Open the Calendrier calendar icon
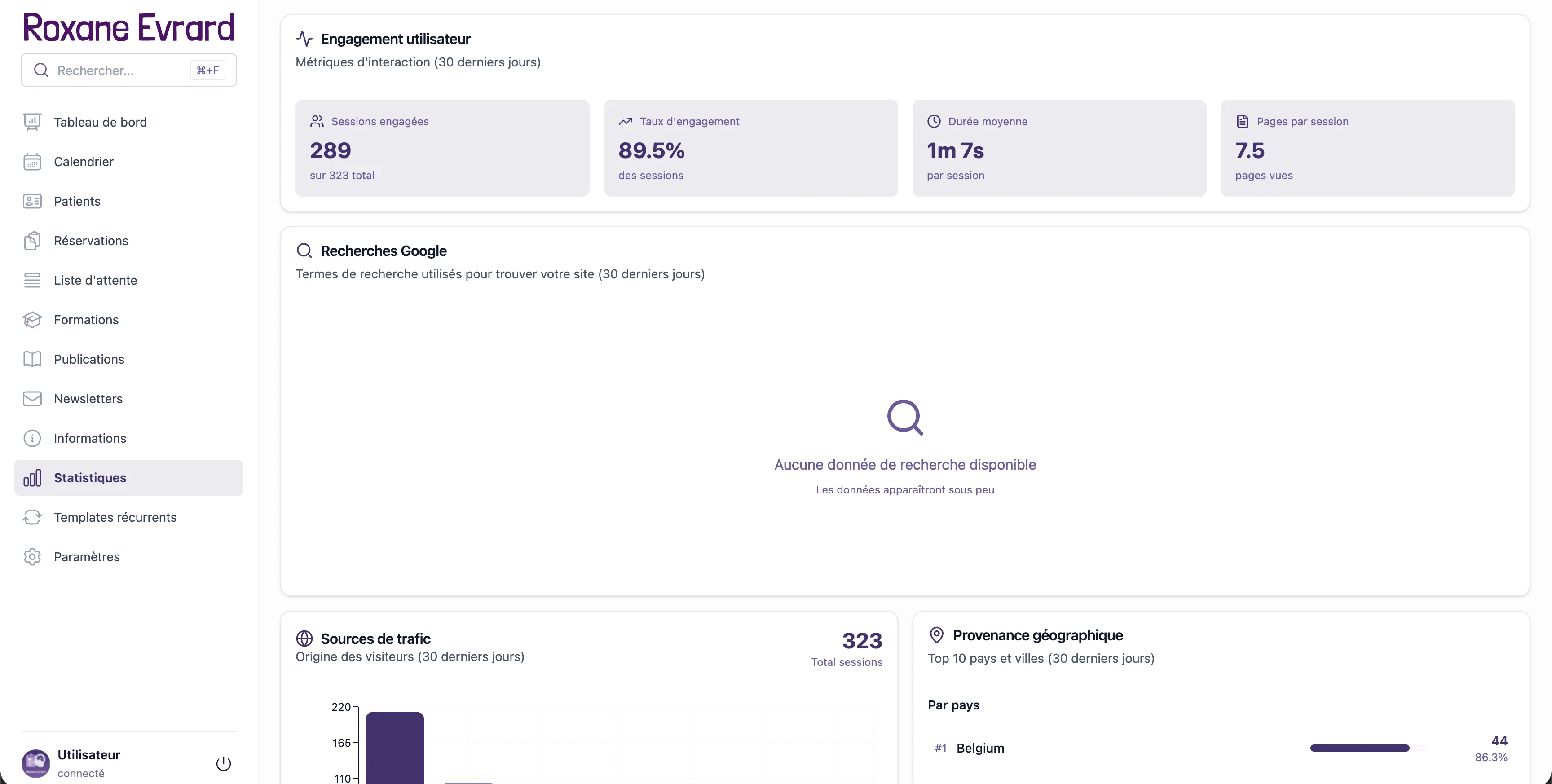Screen dimensions: 1552x784 pos(32,161)
